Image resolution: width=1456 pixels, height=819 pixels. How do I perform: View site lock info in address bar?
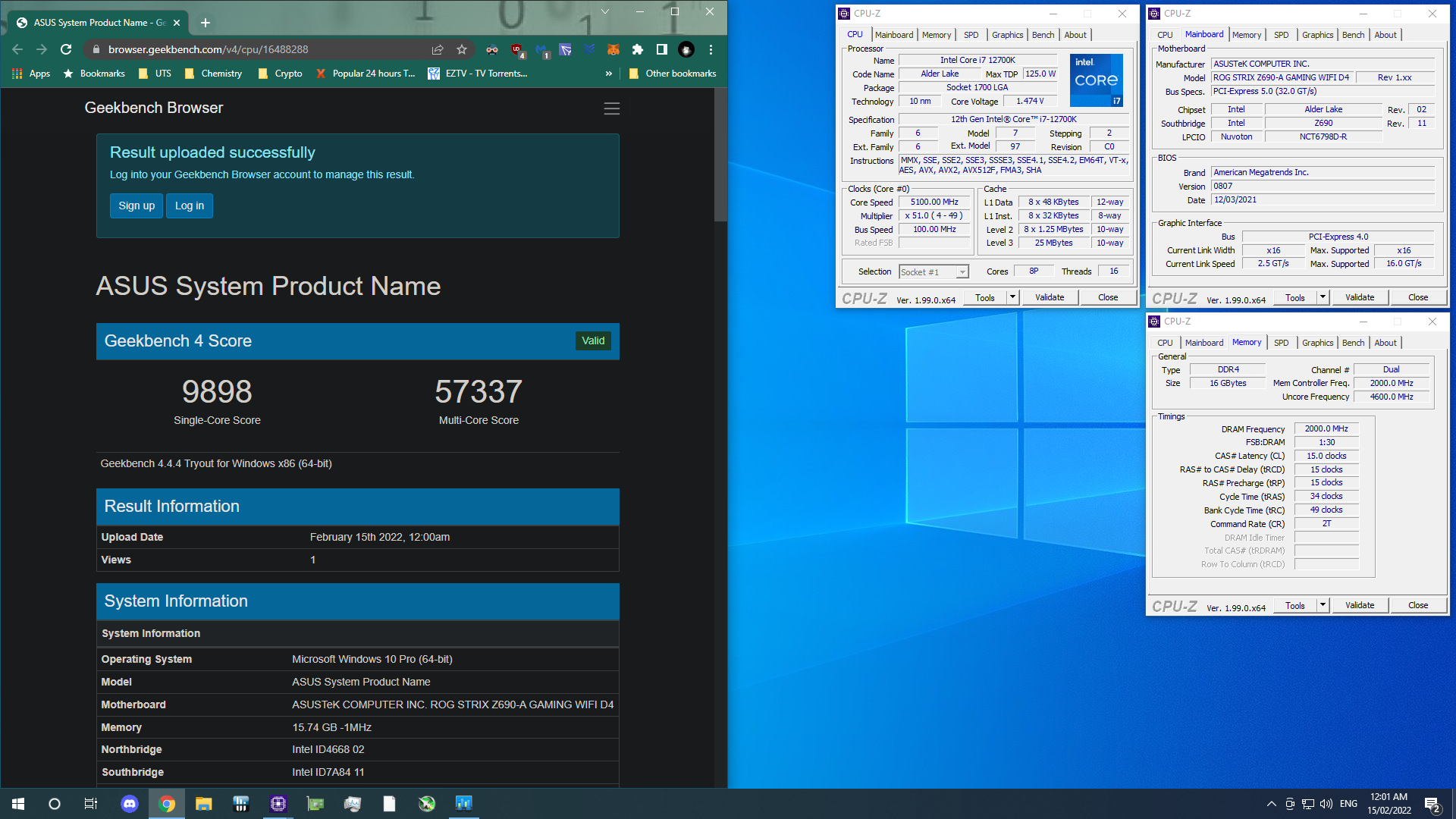[x=96, y=49]
